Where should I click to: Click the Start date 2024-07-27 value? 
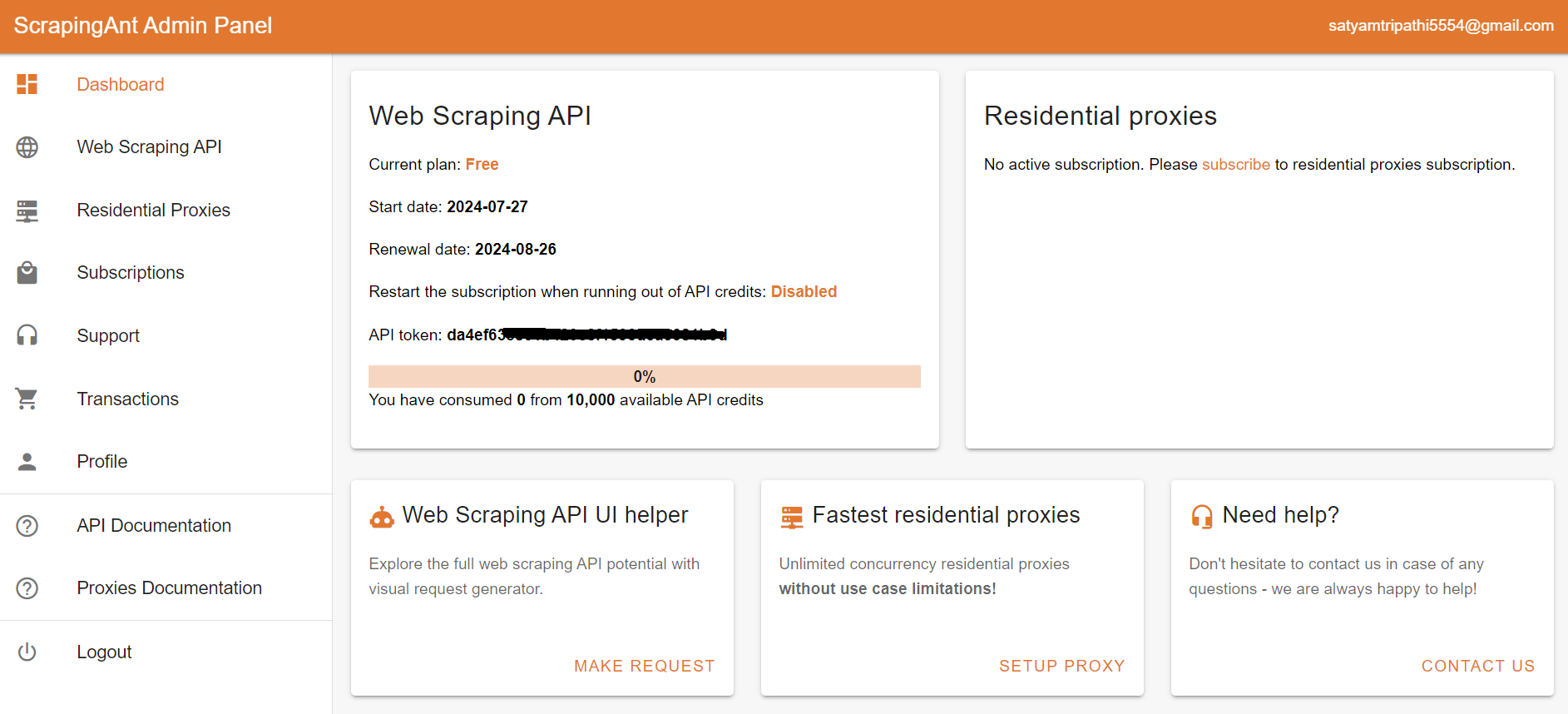487,207
